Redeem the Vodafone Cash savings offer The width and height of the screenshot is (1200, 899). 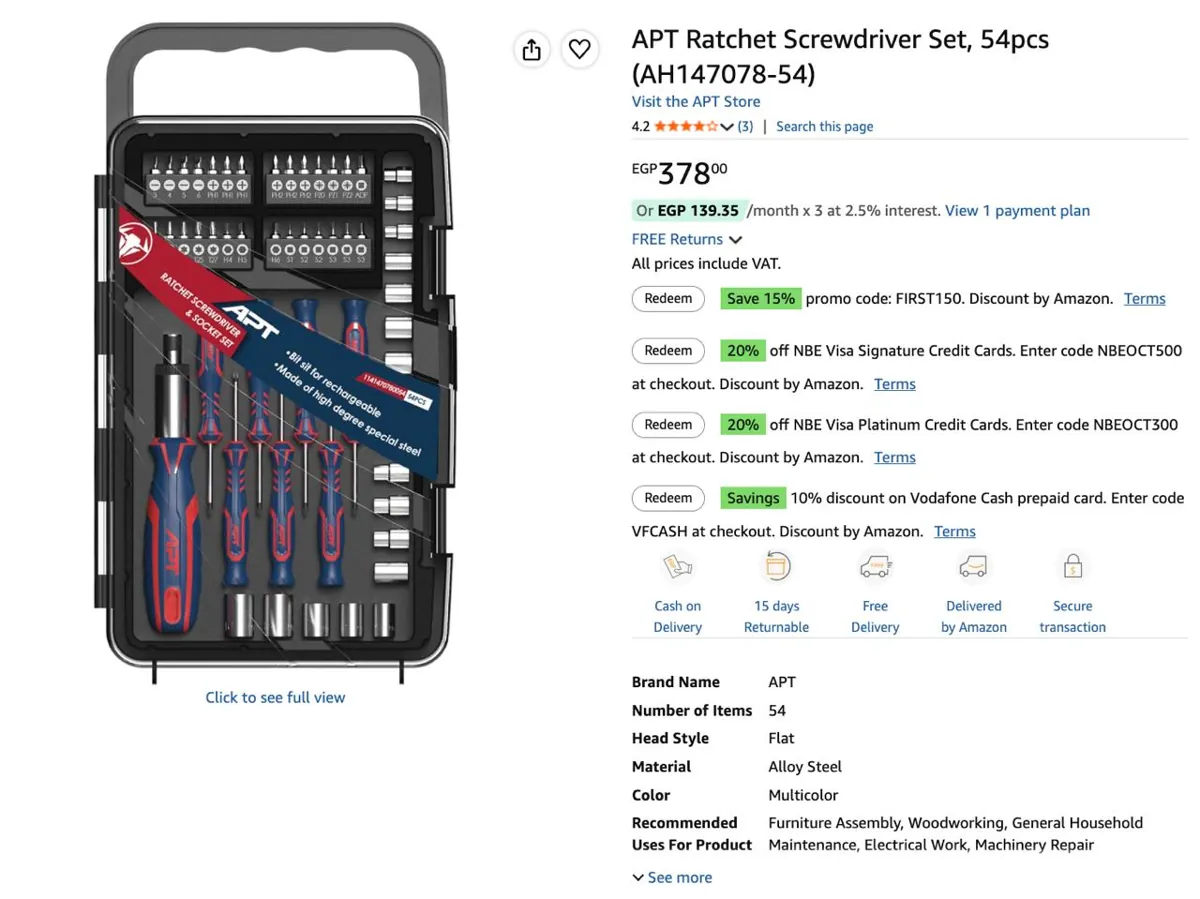(x=668, y=498)
